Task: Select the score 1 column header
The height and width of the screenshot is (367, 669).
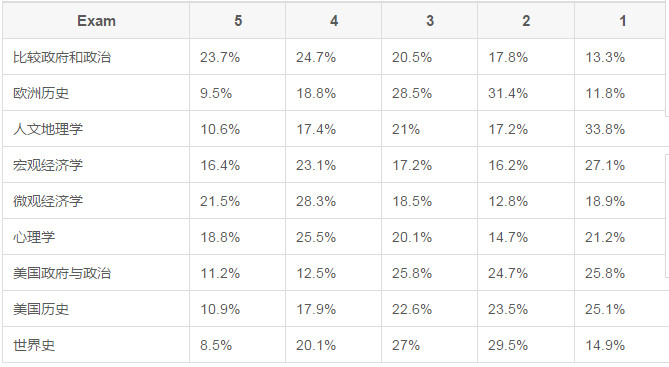Action: coord(622,20)
